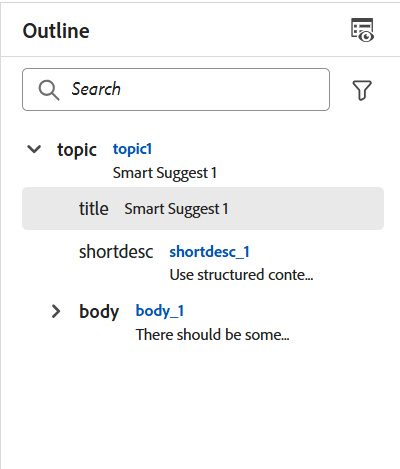Select the title element row
The width and height of the screenshot is (400, 469).
pyautogui.click(x=203, y=209)
